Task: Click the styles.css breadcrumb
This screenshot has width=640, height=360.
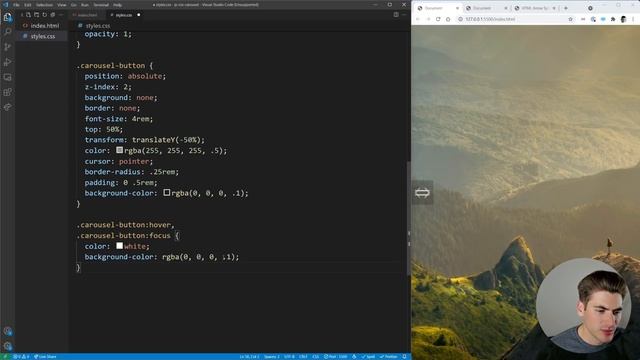Action: 97,25
